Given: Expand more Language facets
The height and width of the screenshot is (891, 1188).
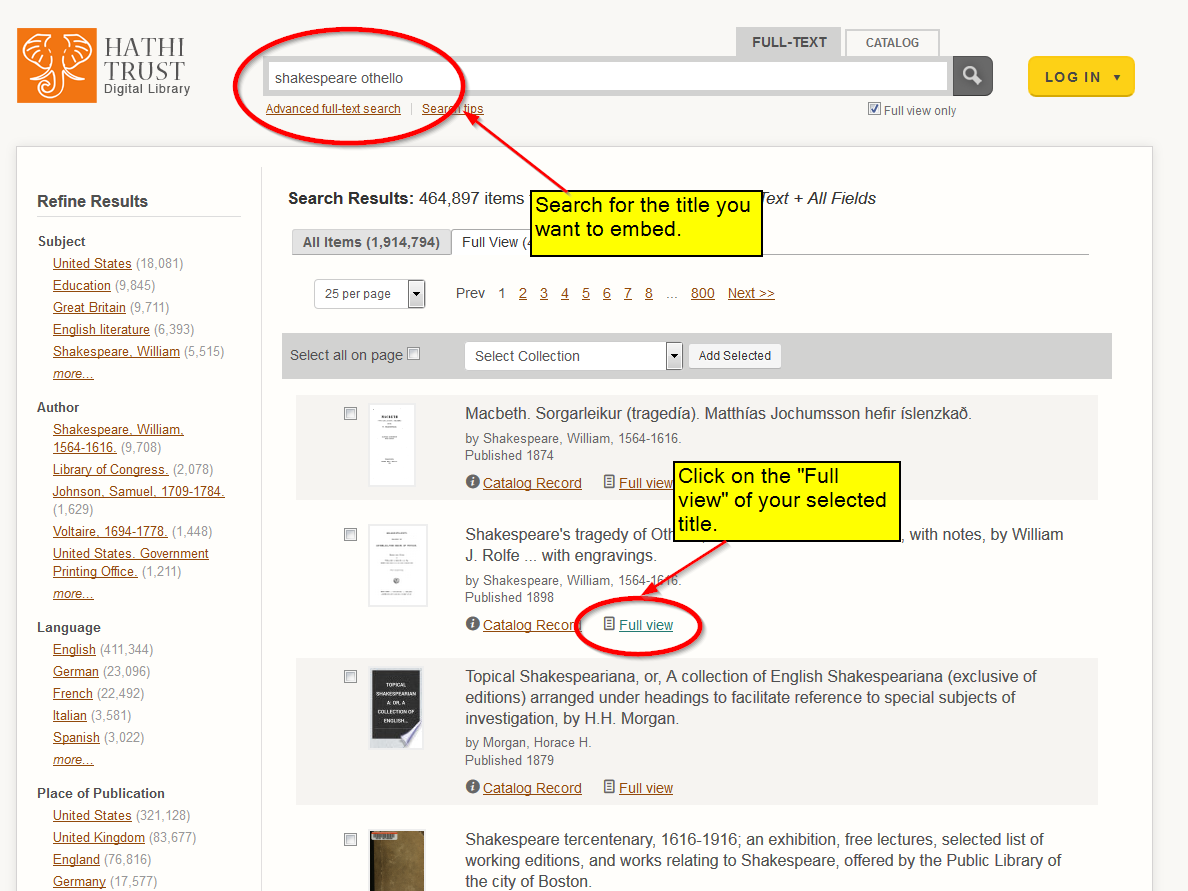Looking at the screenshot, I should click(x=73, y=759).
